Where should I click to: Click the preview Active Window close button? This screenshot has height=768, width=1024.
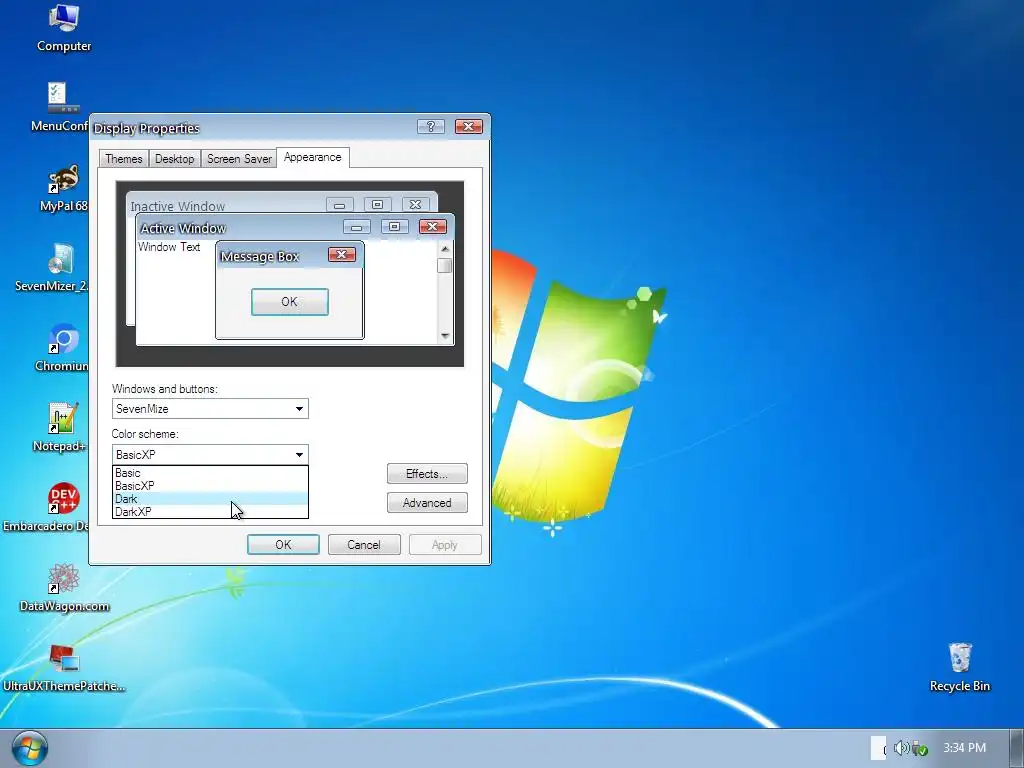[432, 227]
